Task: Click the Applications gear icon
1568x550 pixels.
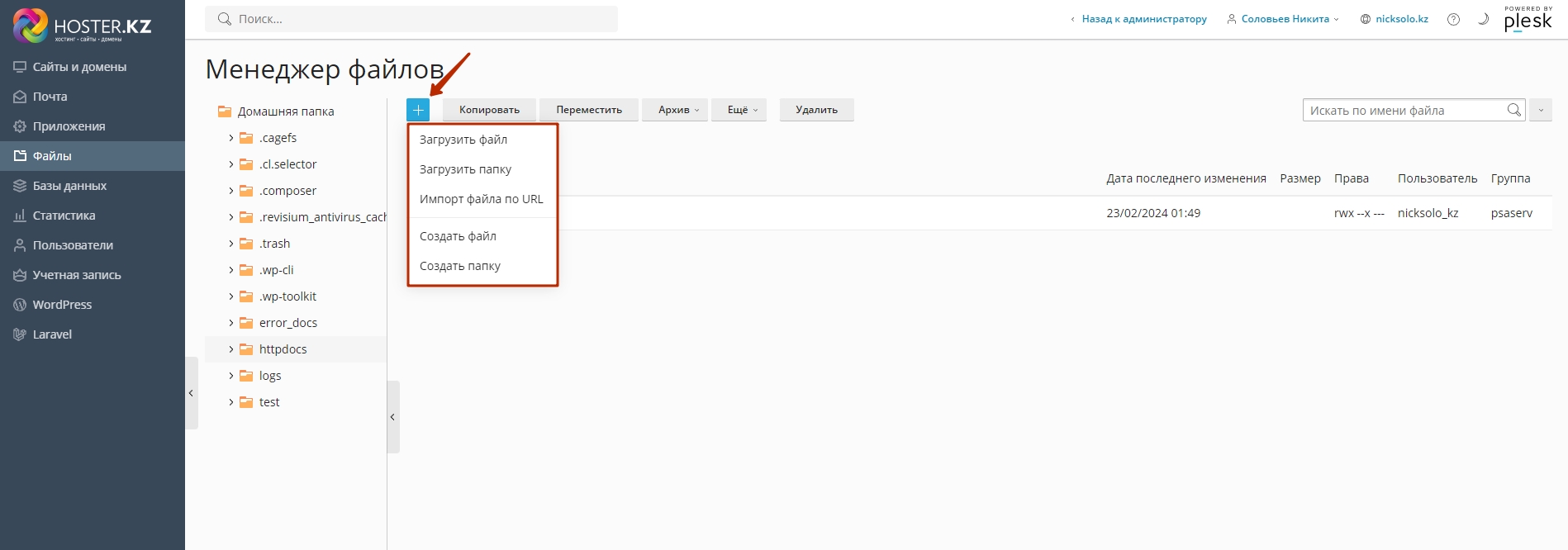Action: click(20, 126)
